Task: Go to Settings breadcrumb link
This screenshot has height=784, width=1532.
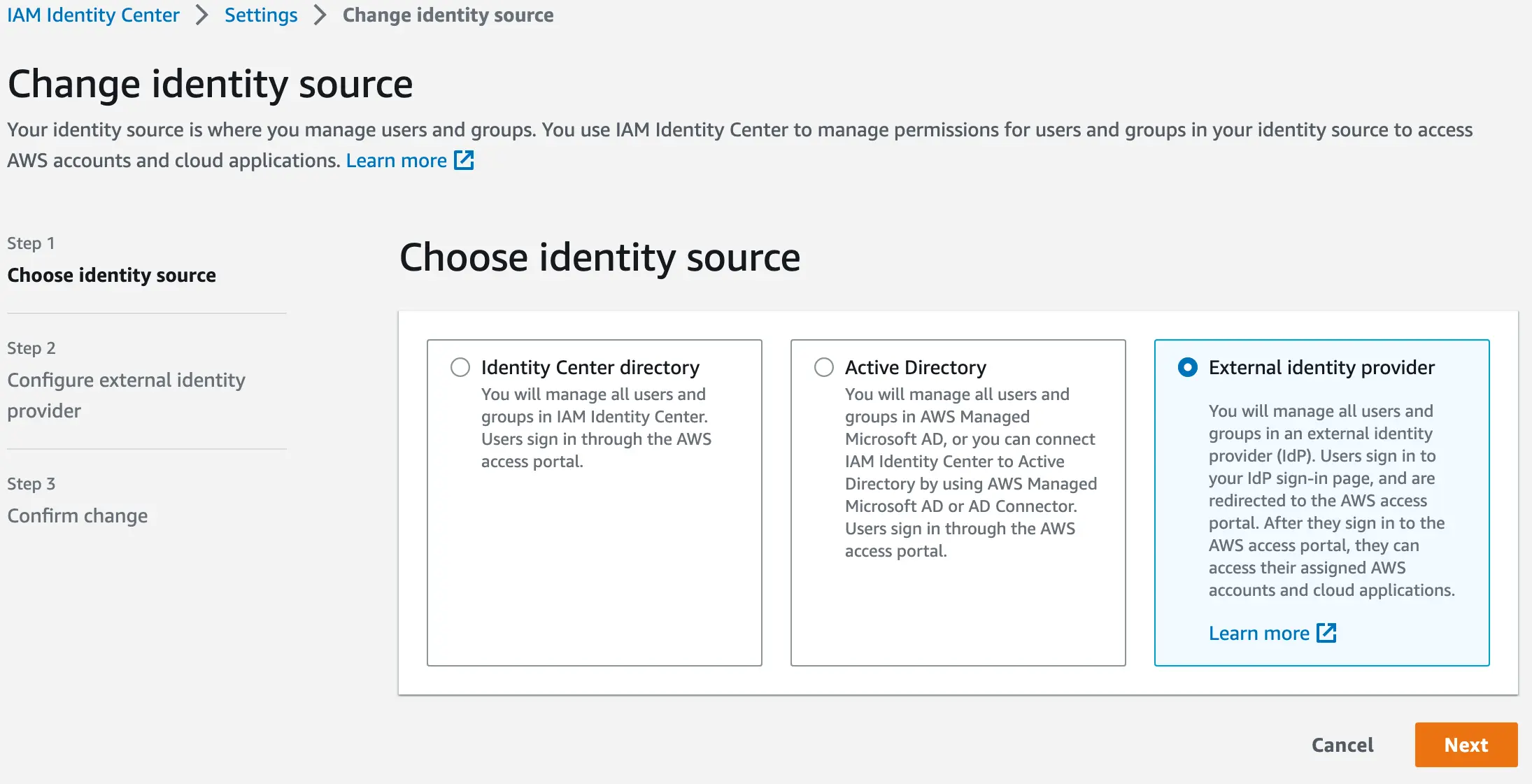Action: (x=261, y=15)
